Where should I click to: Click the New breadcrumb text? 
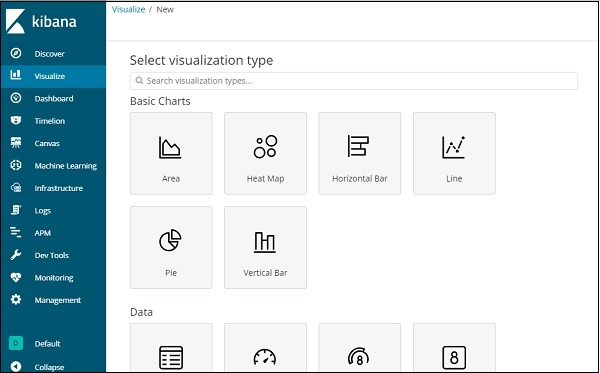click(x=165, y=10)
